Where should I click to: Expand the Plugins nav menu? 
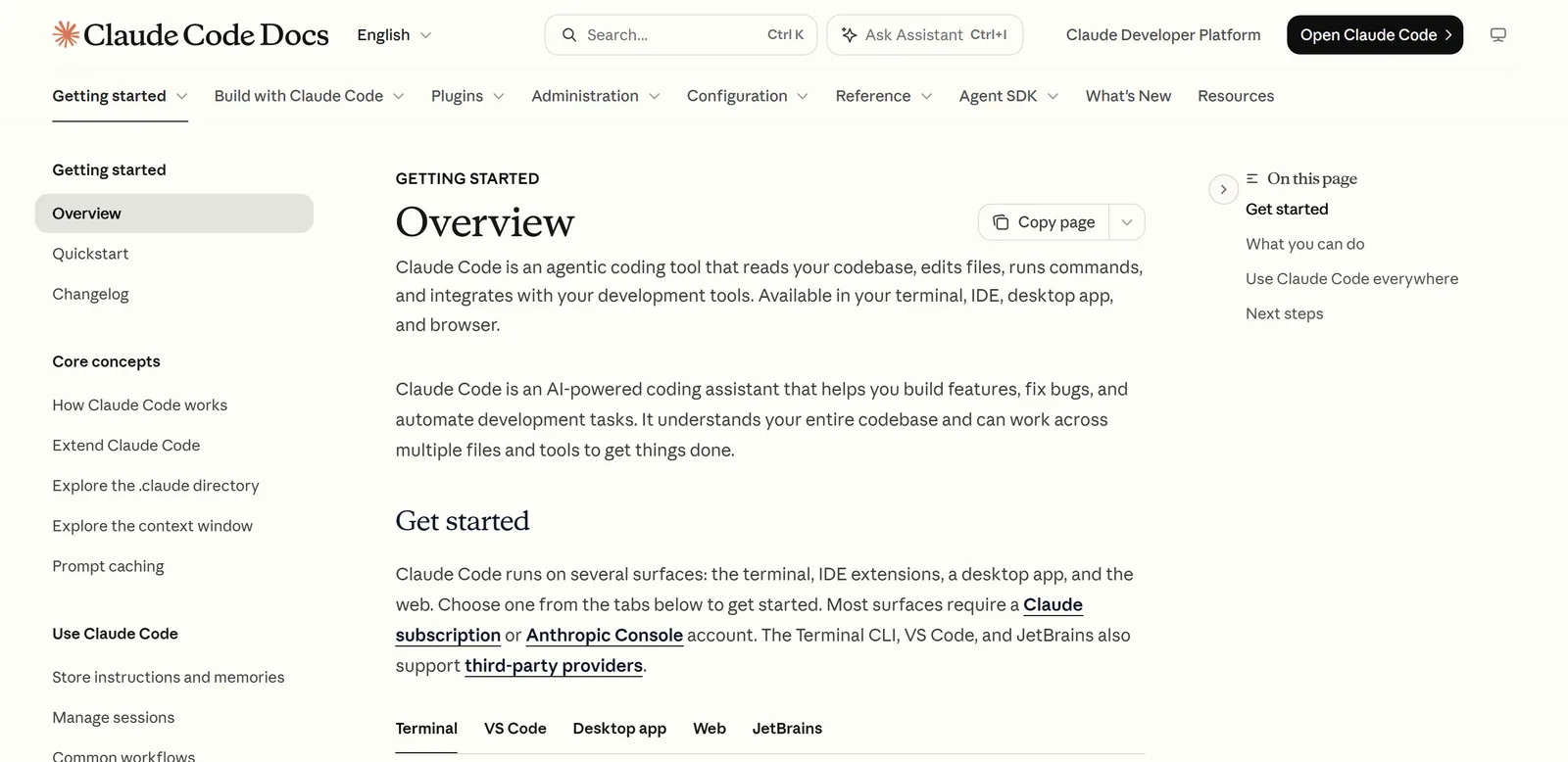[467, 96]
